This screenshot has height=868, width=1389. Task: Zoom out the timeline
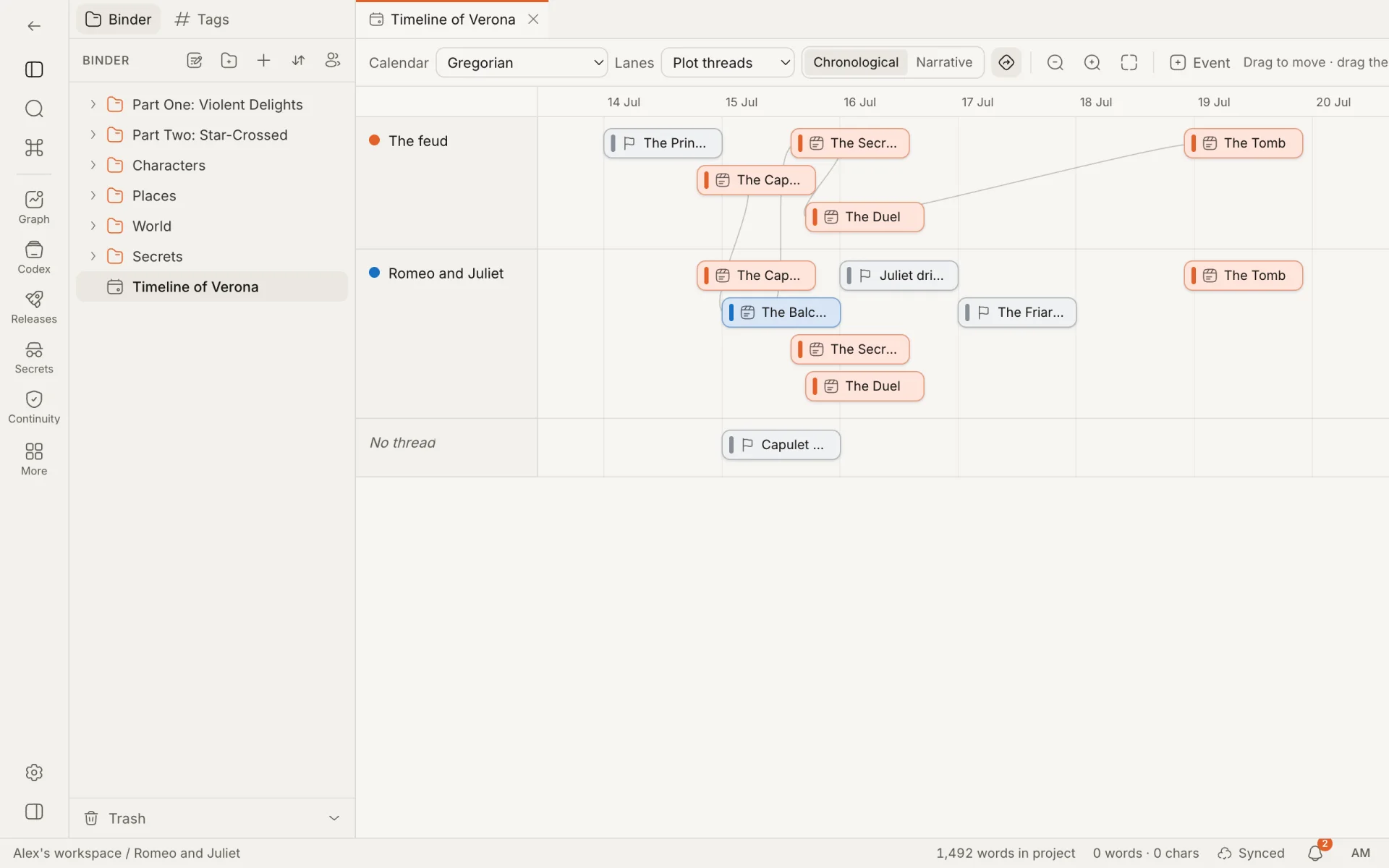coord(1055,63)
